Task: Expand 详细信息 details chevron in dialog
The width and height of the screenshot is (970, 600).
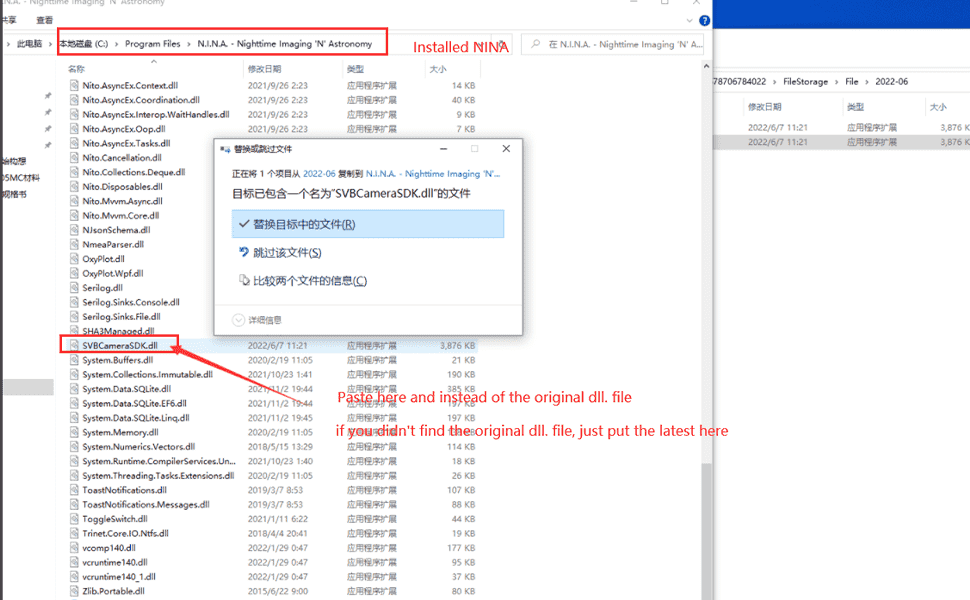Action: tap(238, 320)
